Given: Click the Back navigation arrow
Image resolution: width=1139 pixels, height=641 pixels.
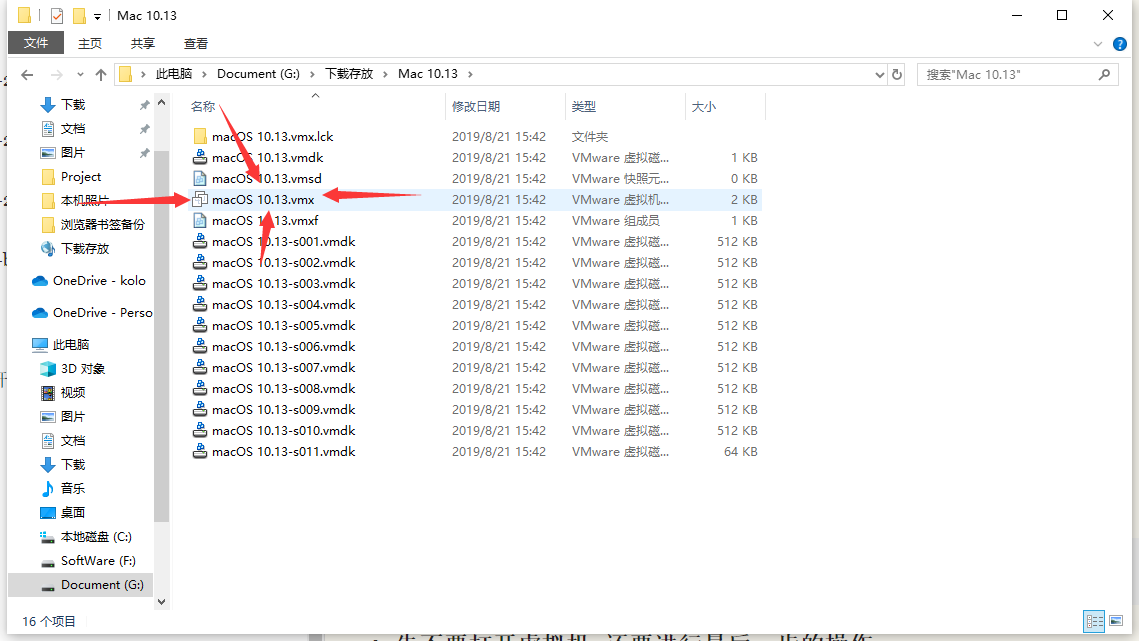Looking at the screenshot, I should (x=27, y=74).
